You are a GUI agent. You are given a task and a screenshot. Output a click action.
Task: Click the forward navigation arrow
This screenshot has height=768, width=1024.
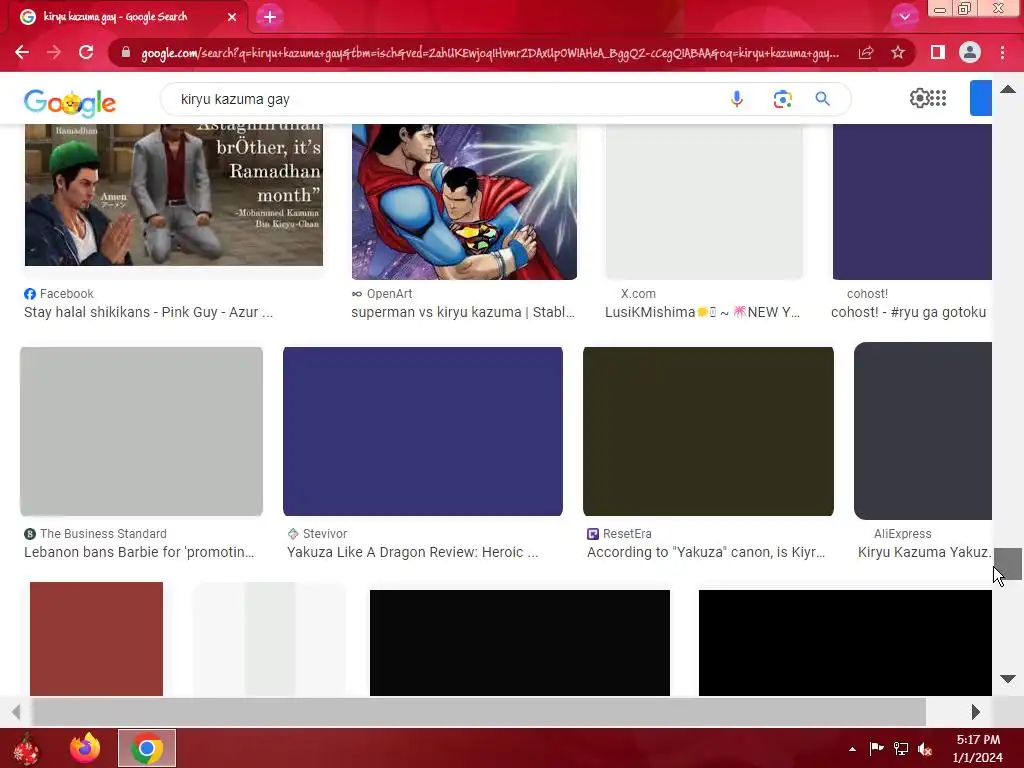54,52
